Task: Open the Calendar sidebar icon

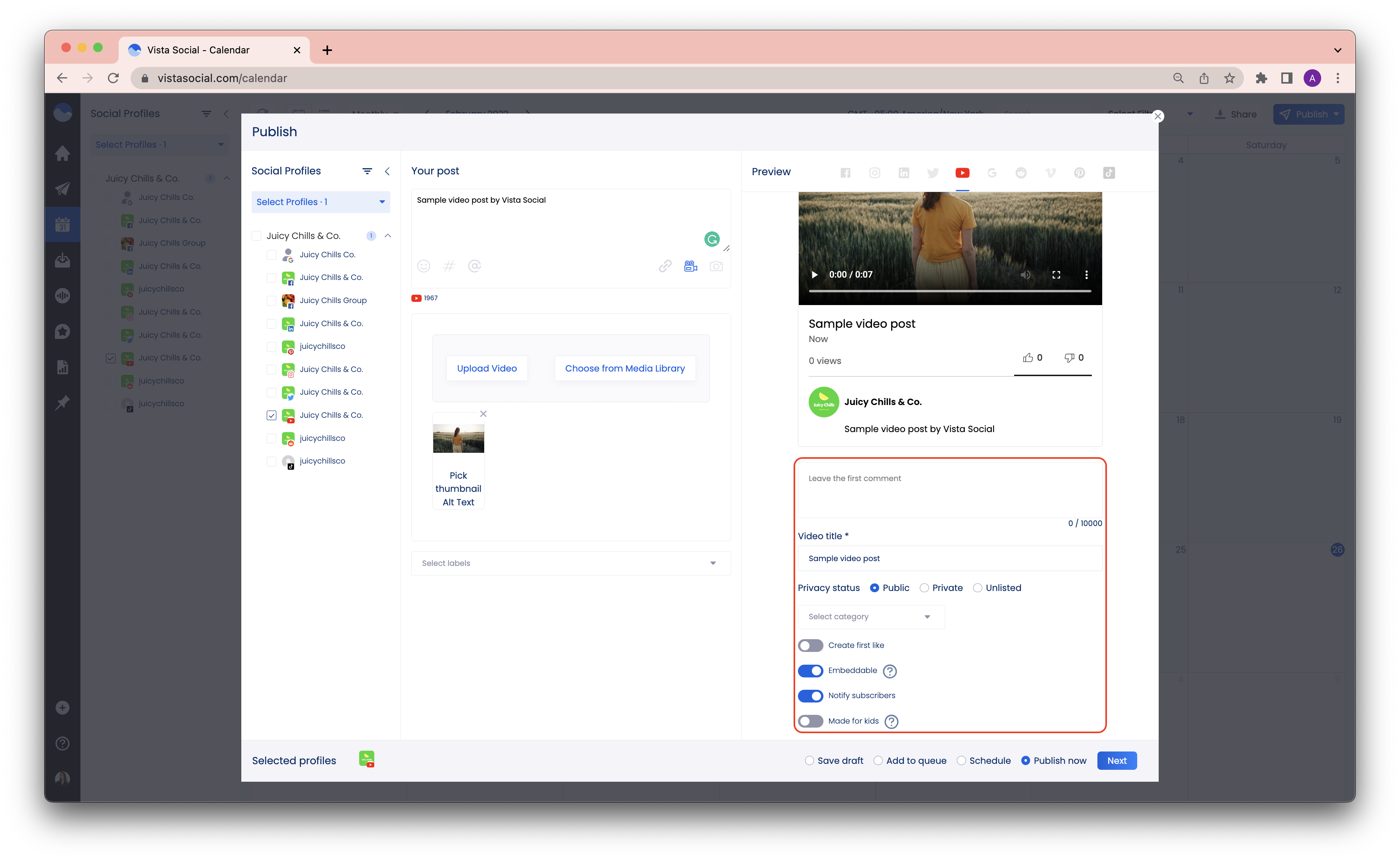Action: tap(62, 224)
